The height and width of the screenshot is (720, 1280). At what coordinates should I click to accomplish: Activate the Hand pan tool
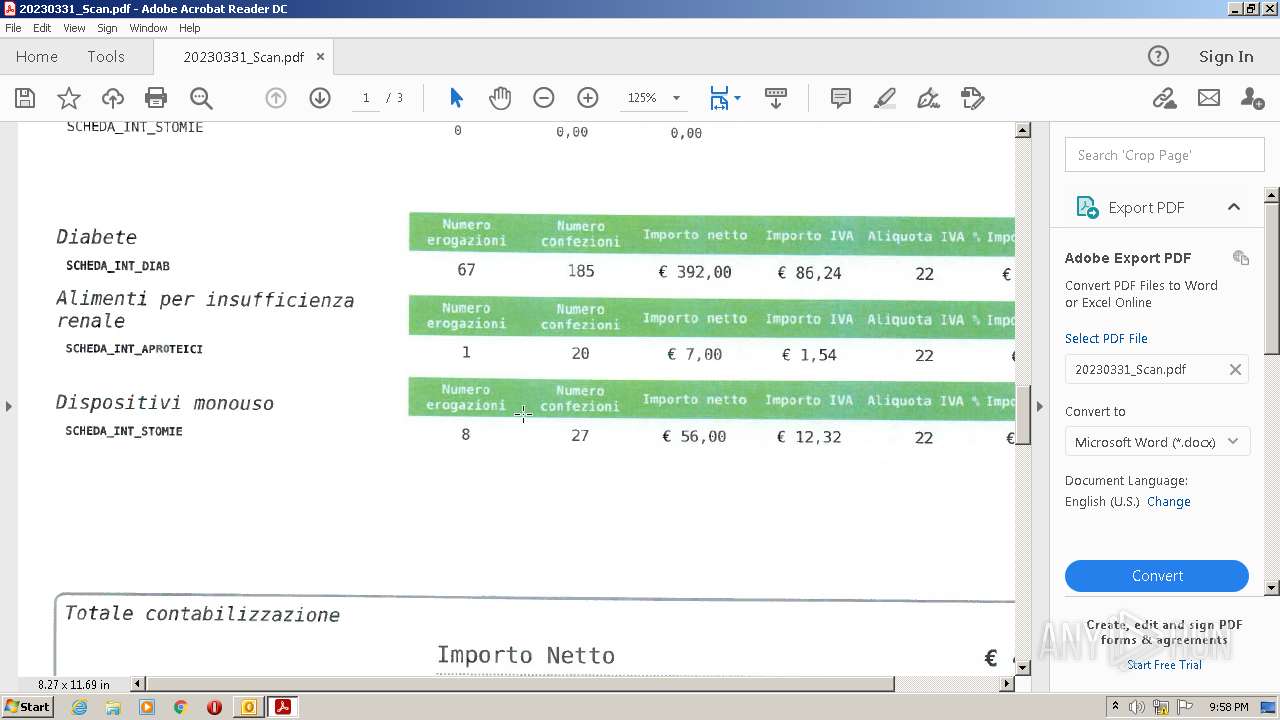click(500, 98)
